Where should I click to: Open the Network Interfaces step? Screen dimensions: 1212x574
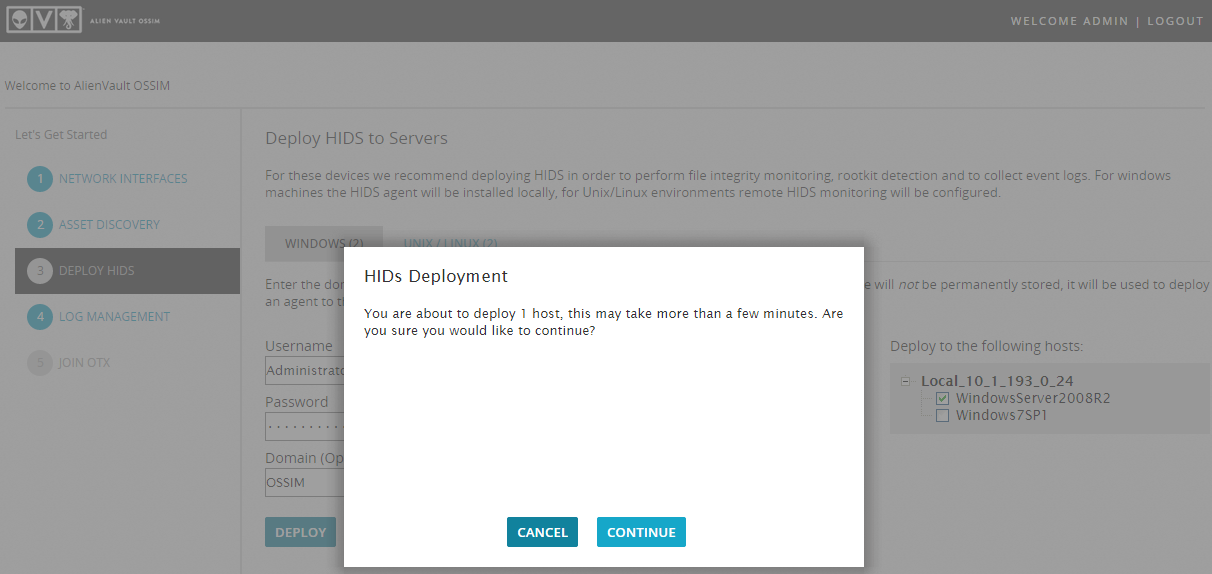click(123, 179)
